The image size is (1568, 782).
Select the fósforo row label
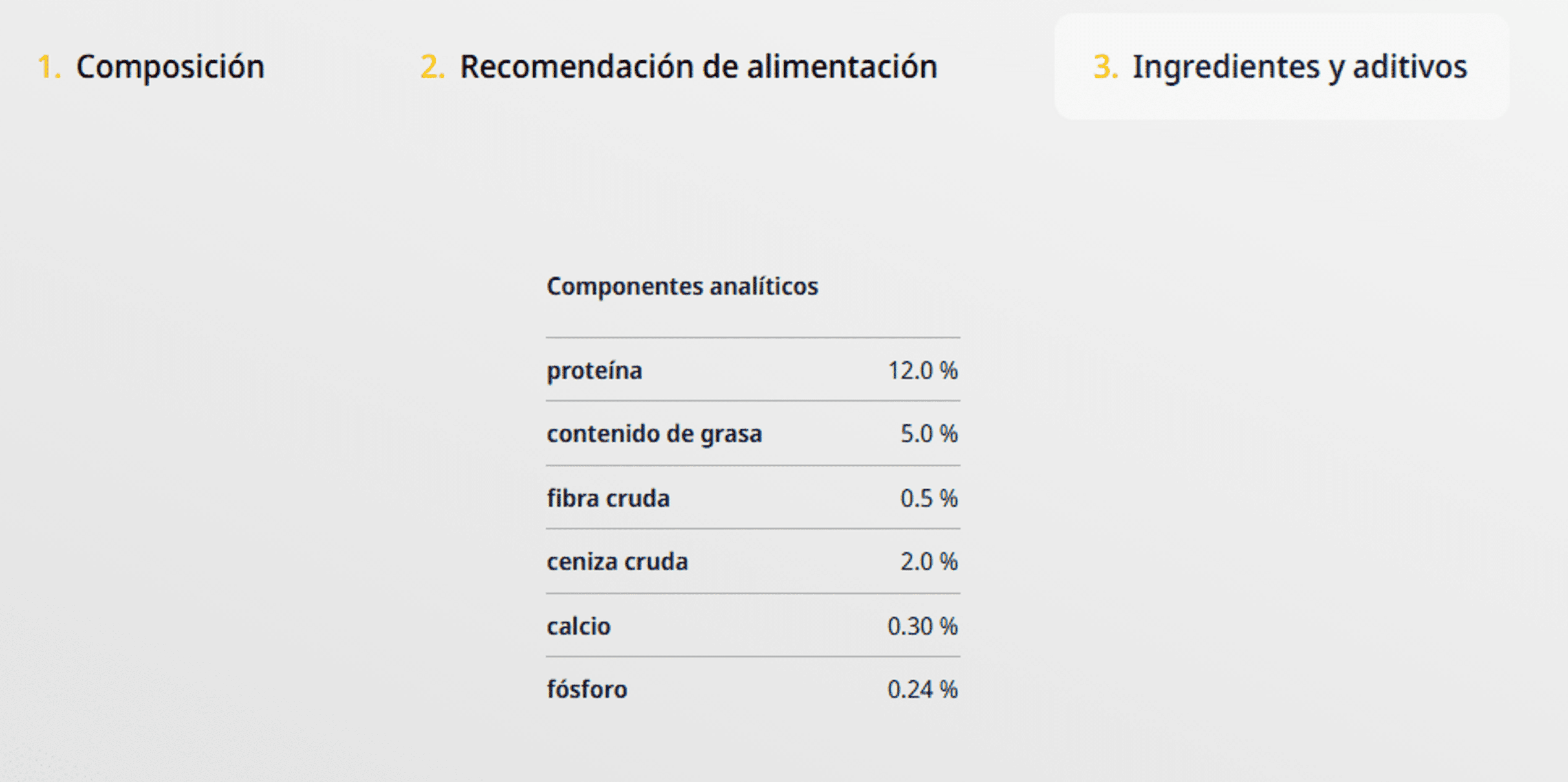pos(587,690)
